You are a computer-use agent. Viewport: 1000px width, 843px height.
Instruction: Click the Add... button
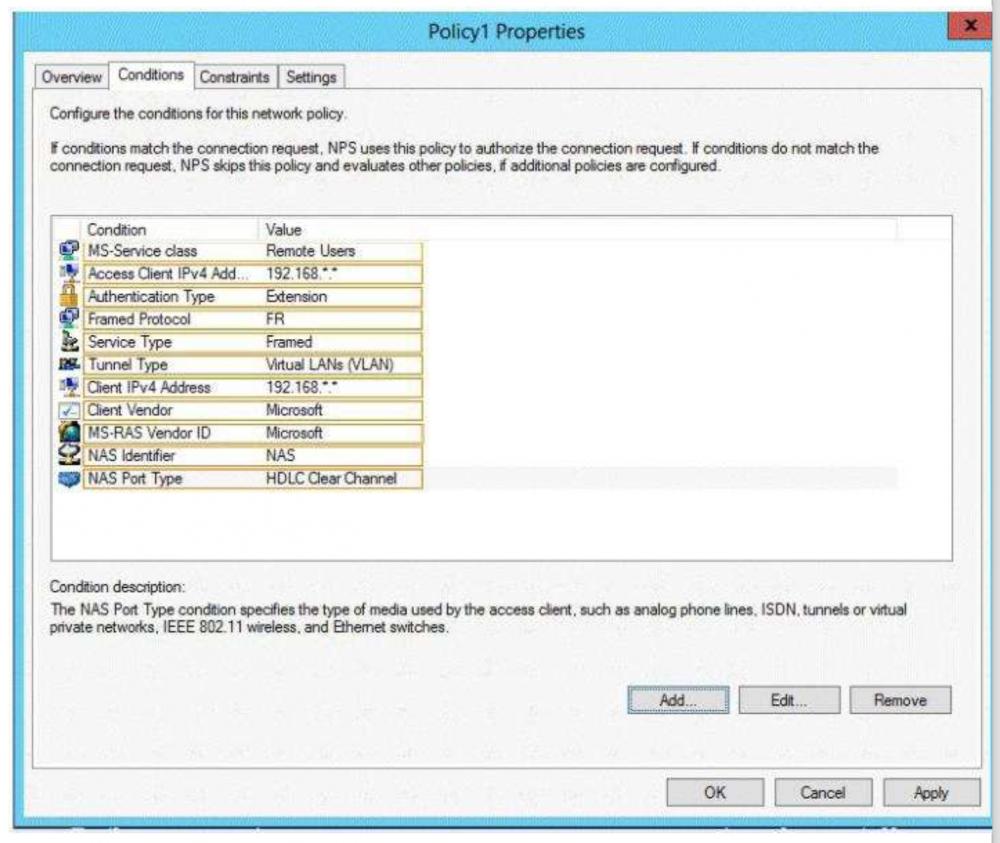(678, 700)
